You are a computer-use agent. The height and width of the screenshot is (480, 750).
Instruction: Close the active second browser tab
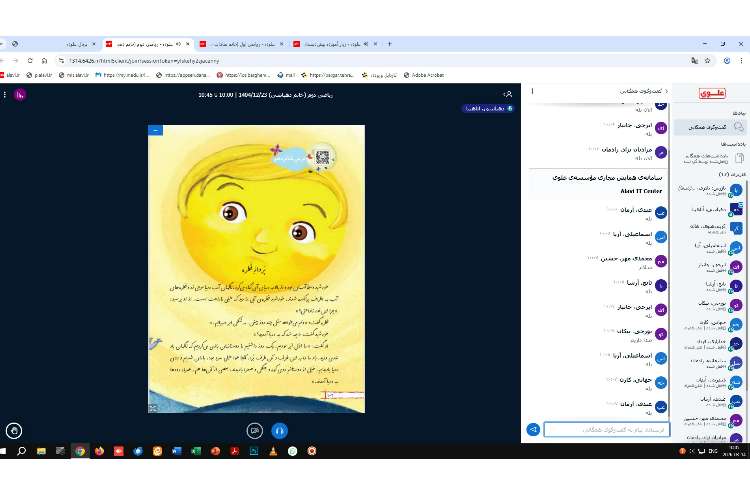point(188,44)
